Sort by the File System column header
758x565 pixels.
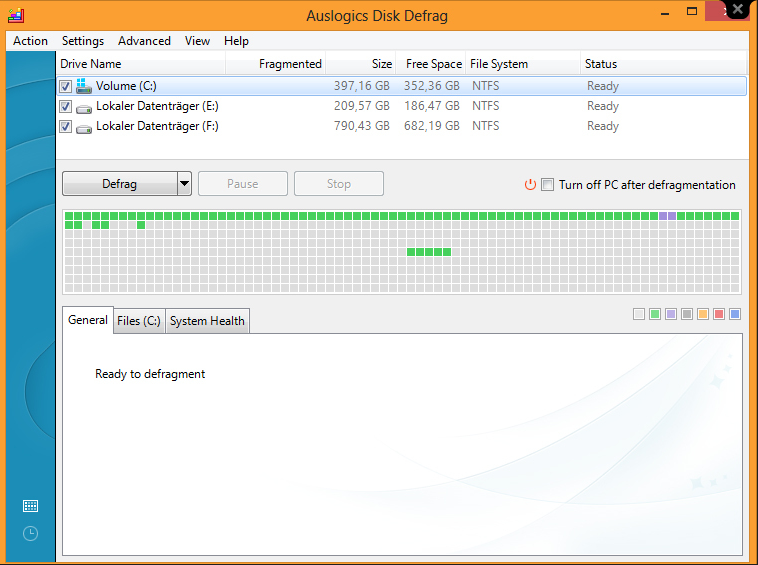[524, 64]
